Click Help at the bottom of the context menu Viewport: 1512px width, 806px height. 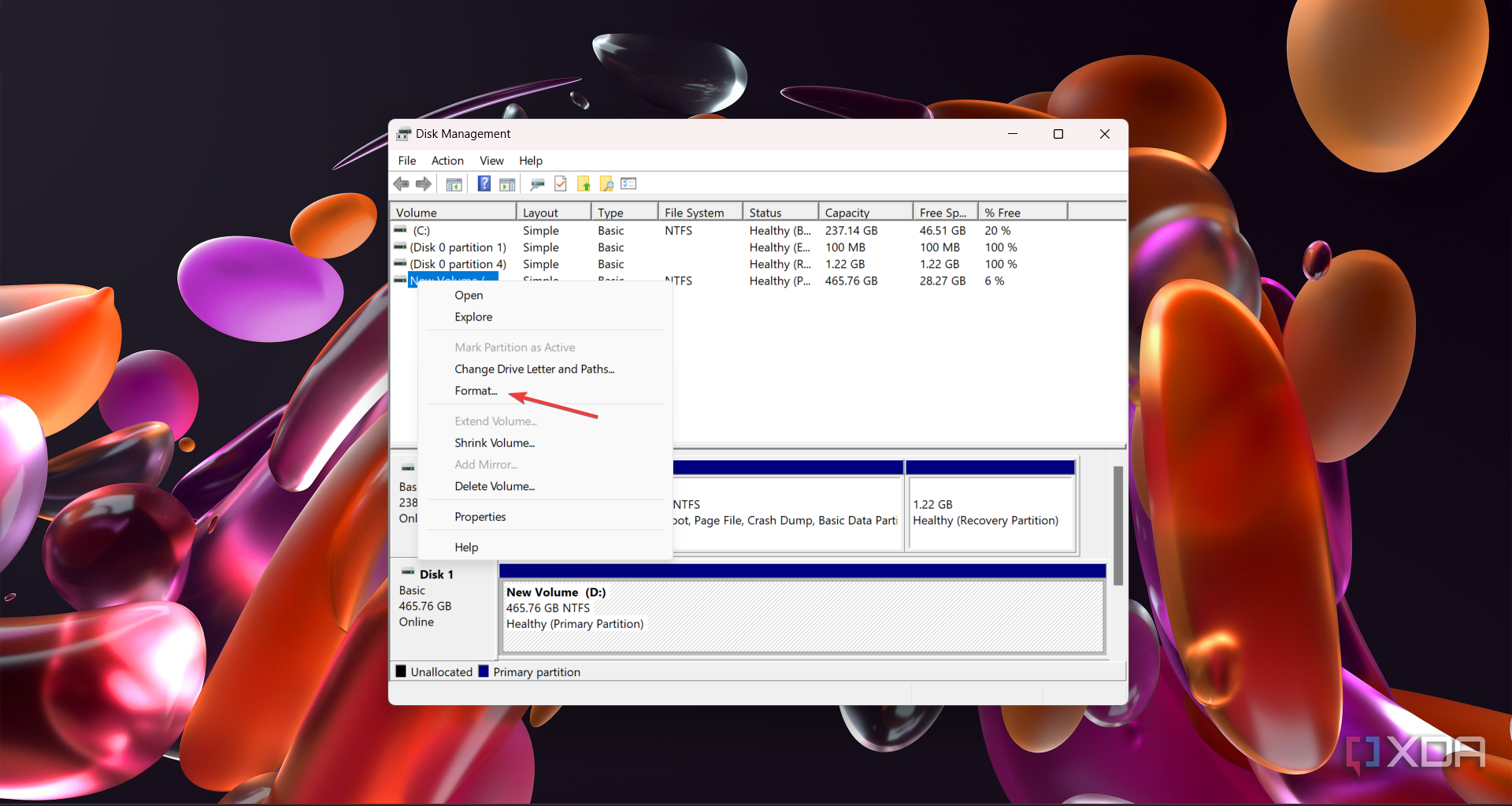(x=545, y=548)
